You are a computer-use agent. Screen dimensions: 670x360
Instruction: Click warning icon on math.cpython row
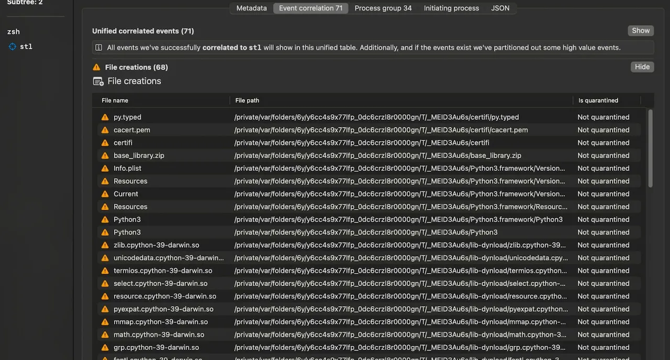(105, 335)
